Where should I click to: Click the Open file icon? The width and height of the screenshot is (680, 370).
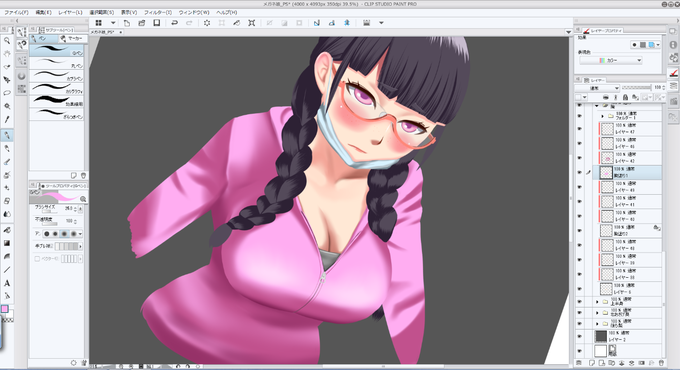click(141, 23)
